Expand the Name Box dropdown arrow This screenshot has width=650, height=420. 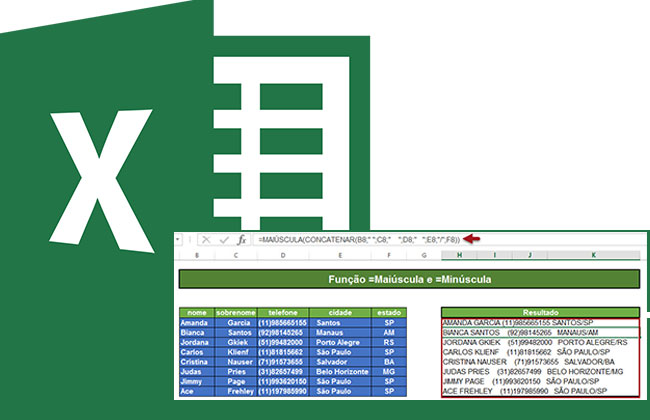coord(178,239)
